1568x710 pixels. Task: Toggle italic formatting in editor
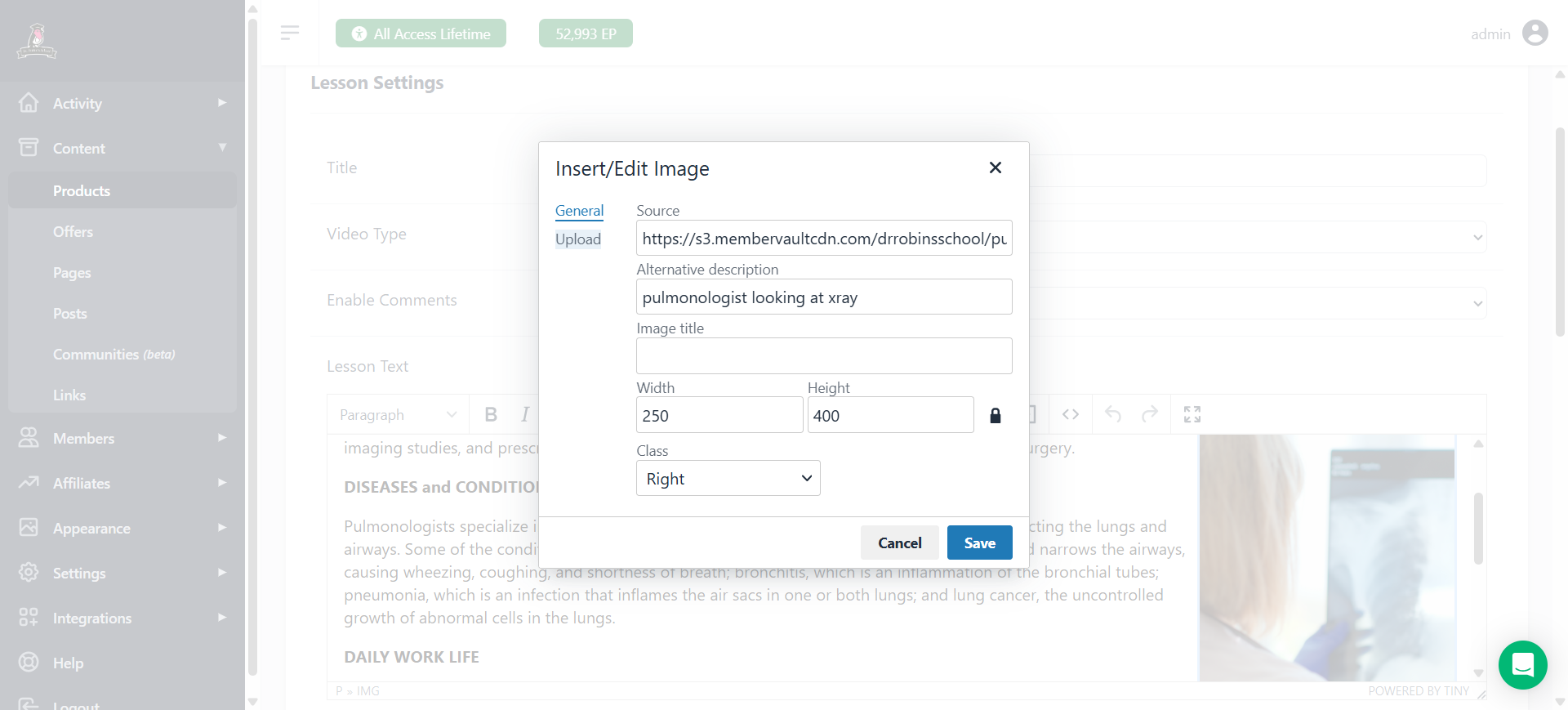click(x=525, y=414)
